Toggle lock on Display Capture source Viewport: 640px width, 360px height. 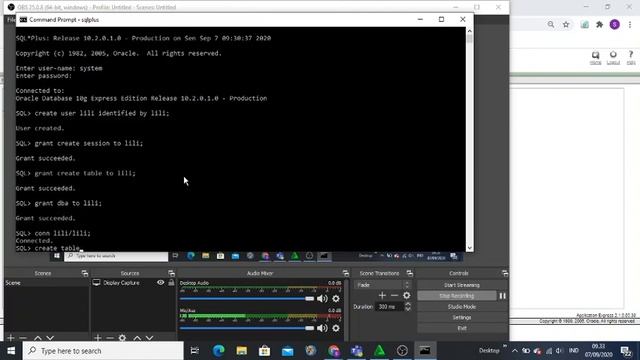click(171, 282)
